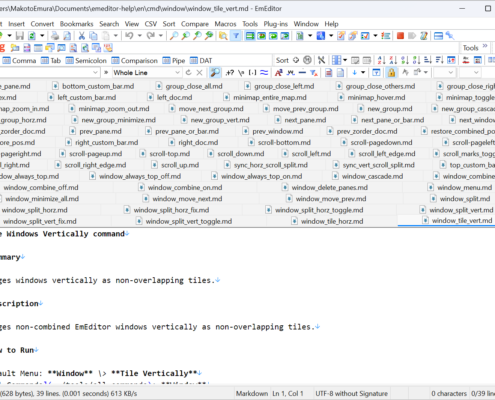The width and height of the screenshot is (495, 400).
Task: Click Markdown in the status bar
Action: point(252,393)
